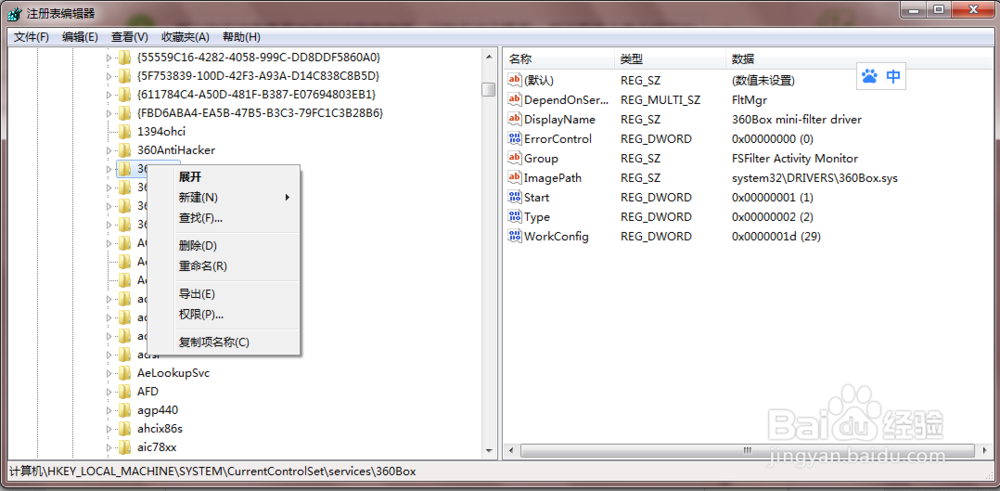Click the folder icon of agp440

pyautogui.click(x=124, y=410)
